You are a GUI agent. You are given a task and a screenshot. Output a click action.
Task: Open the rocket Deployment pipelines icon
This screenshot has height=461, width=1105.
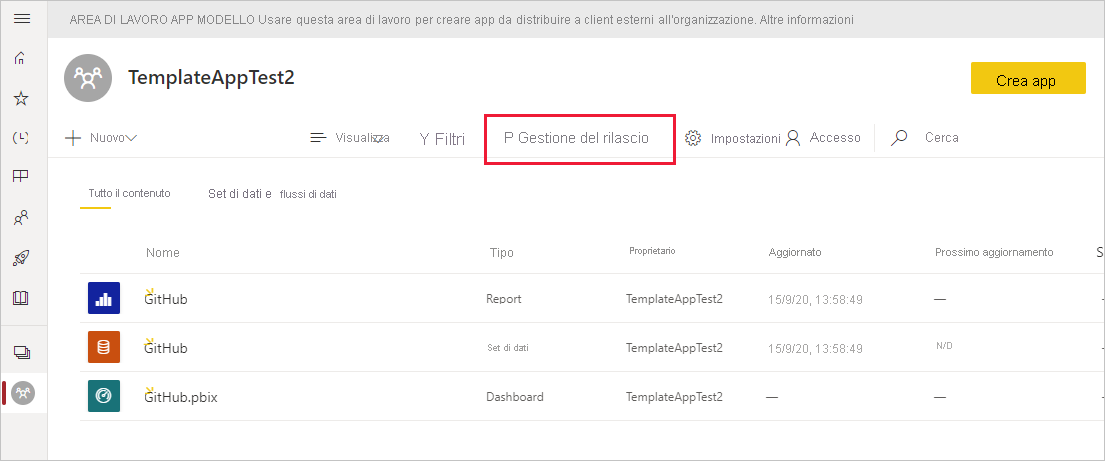21,258
